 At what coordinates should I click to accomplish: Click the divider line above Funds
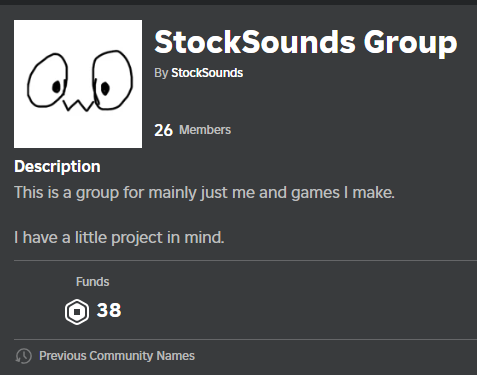[245, 260]
